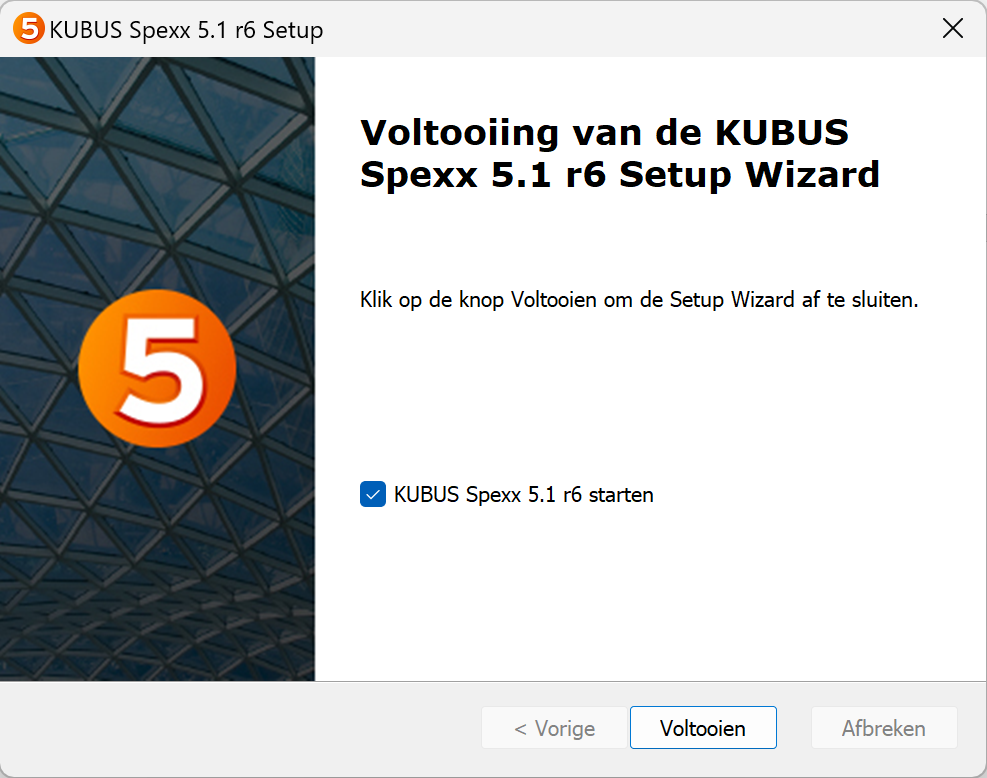Click the 'Spexx 5.1 r6 Setup Wizard' heading line

[620, 174]
